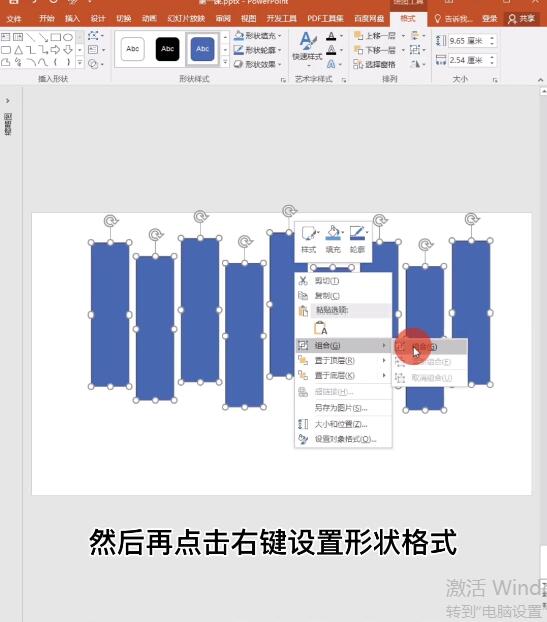Switch to 幻灯片放映 slide show tab

tap(186, 18)
